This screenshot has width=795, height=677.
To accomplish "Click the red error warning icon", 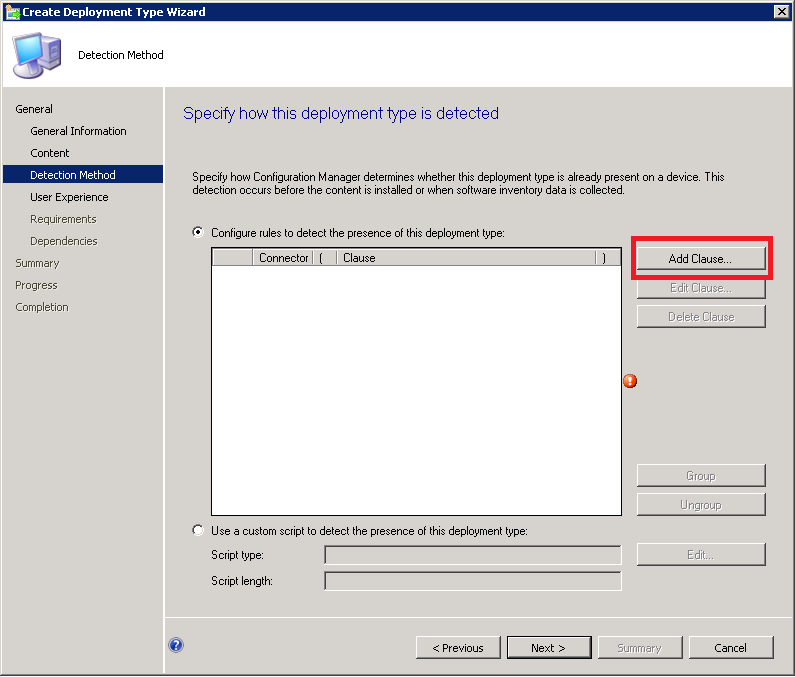I will tap(630, 381).
